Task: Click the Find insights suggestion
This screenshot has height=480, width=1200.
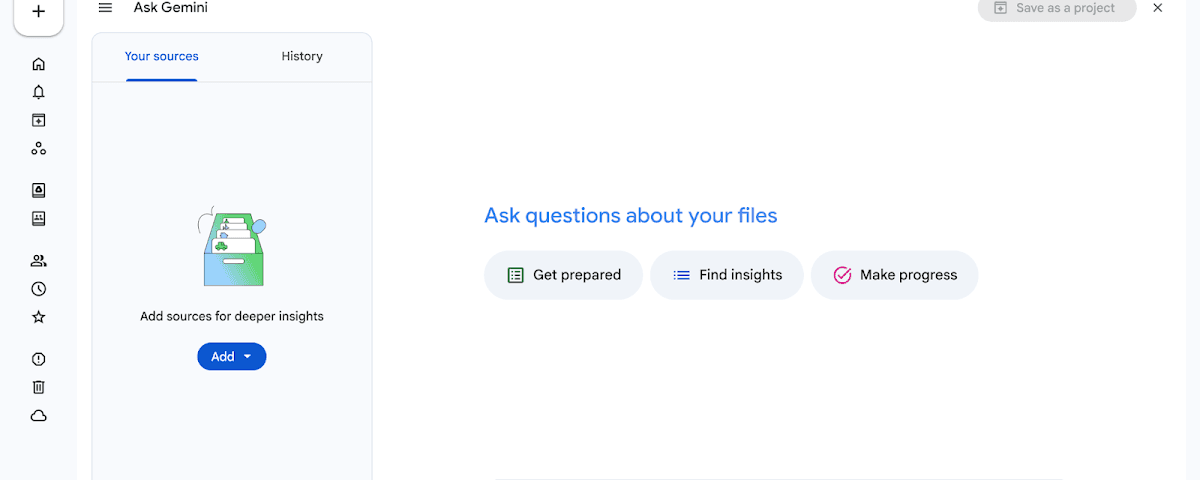Action: [727, 275]
